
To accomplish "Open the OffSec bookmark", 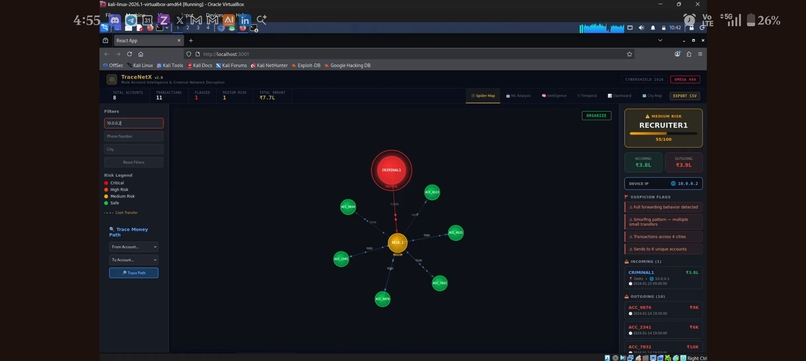I will [113, 65].
